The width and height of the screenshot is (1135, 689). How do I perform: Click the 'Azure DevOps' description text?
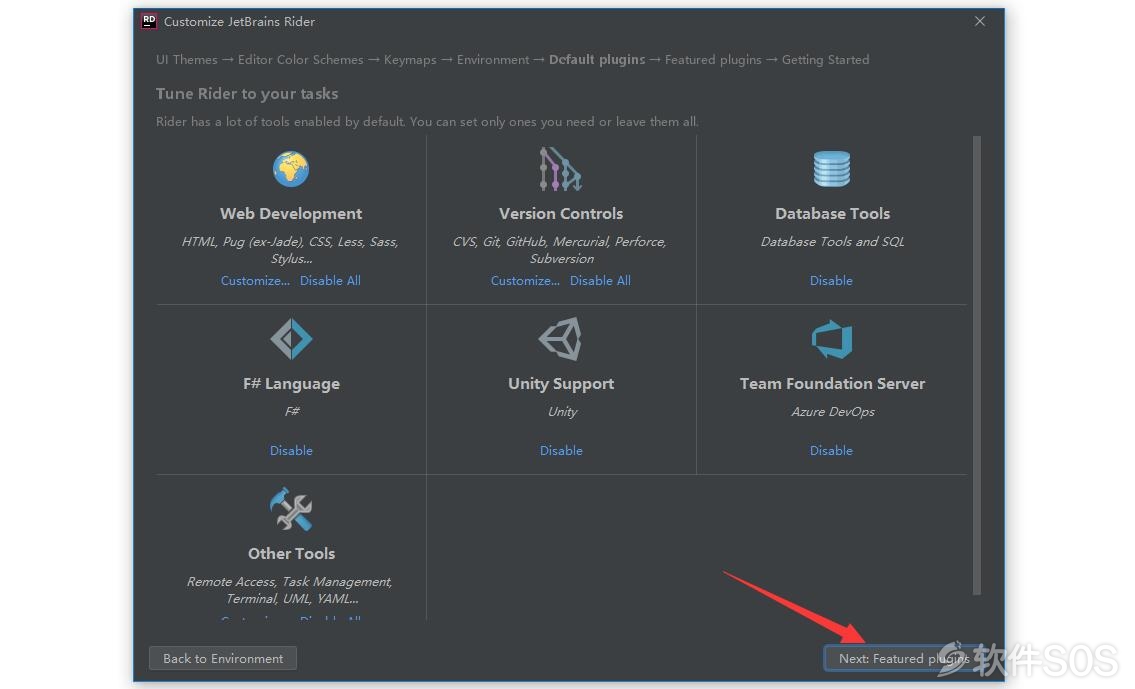pyautogui.click(x=832, y=412)
